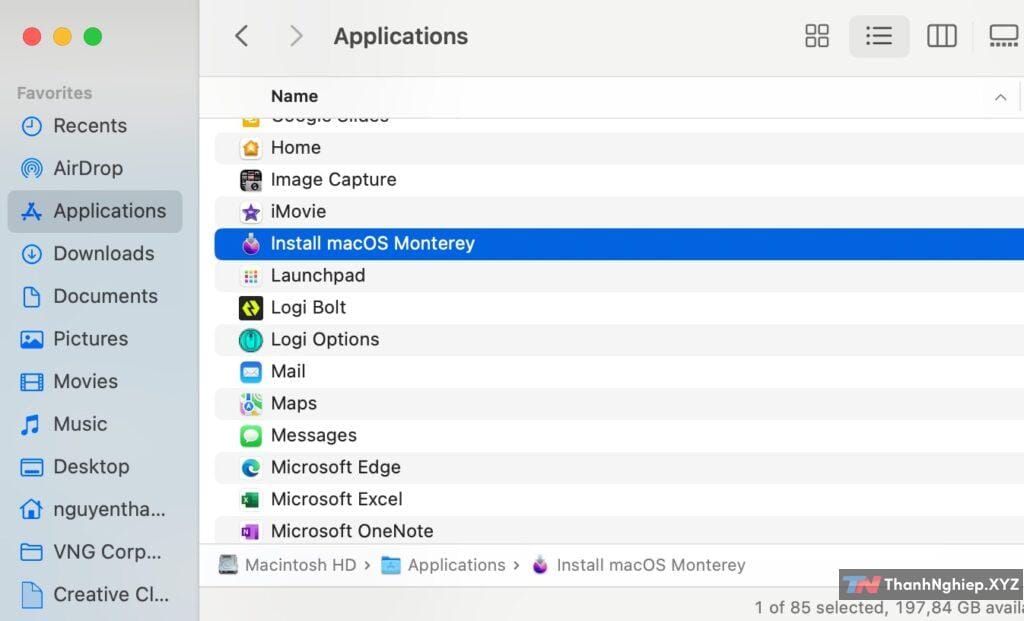Screen dimensions: 1024x621
Task: Select the Mail row name
Action: pyautogui.click(x=288, y=372)
